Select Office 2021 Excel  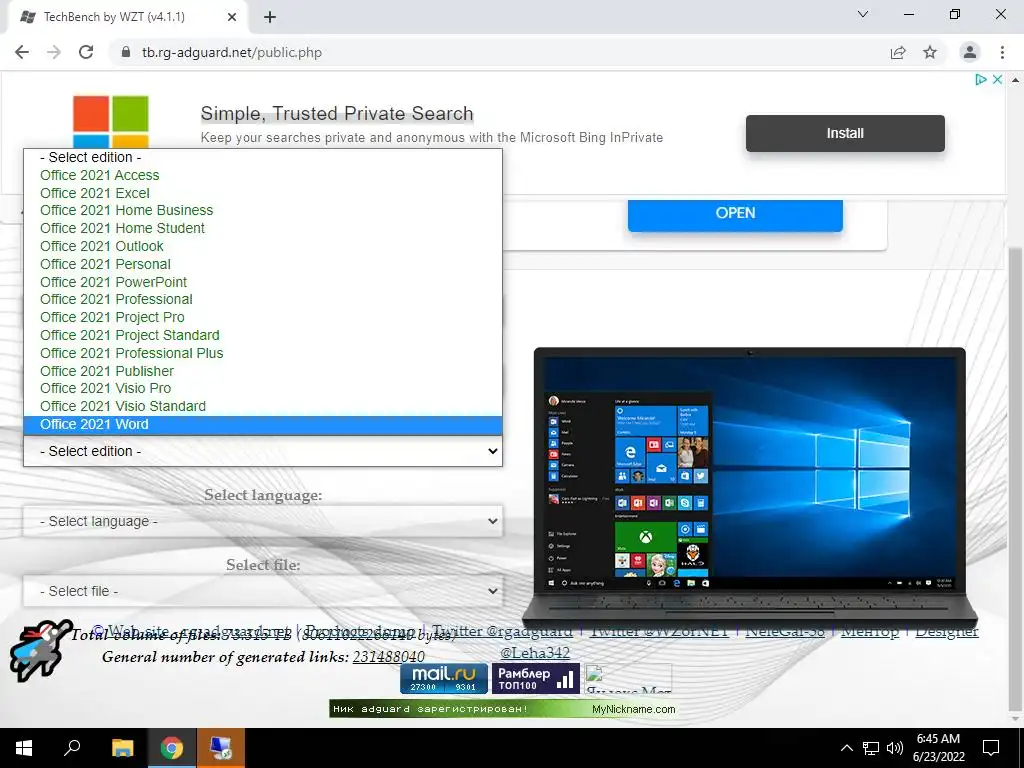pyautogui.click(x=263, y=193)
